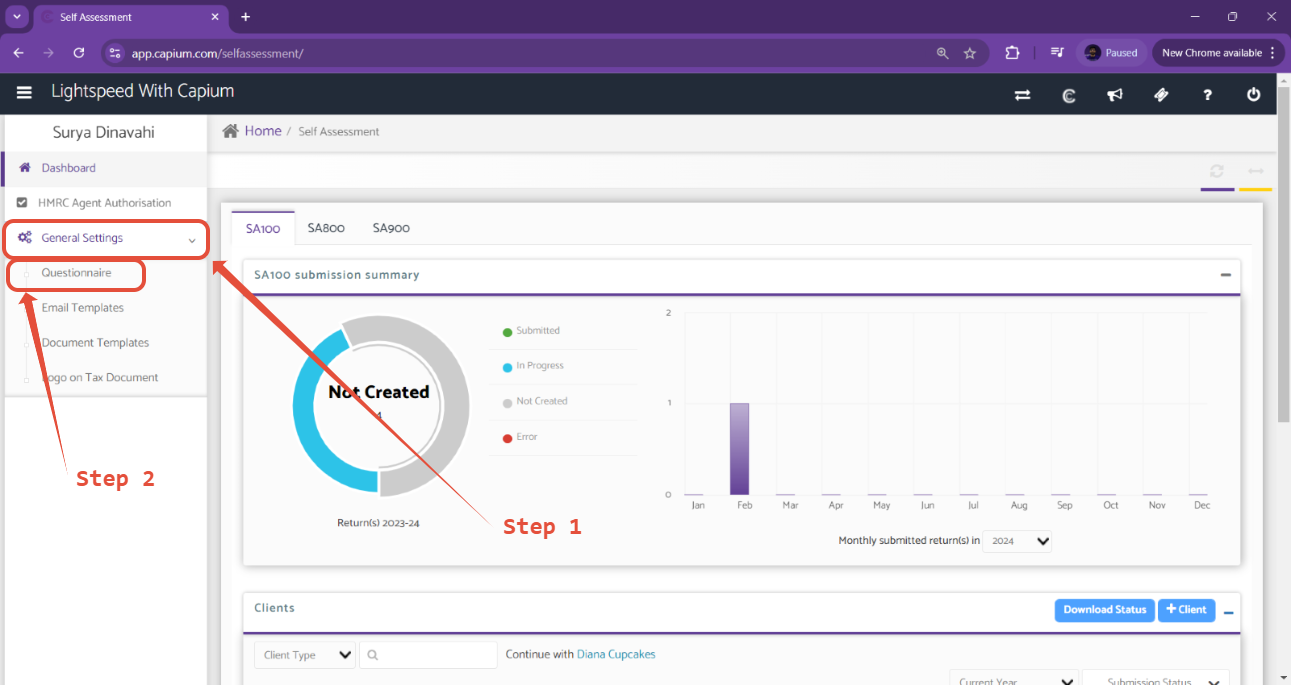The height and width of the screenshot is (685, 1291).
Task: Focus the client search input field
Action: click(428, 655)
